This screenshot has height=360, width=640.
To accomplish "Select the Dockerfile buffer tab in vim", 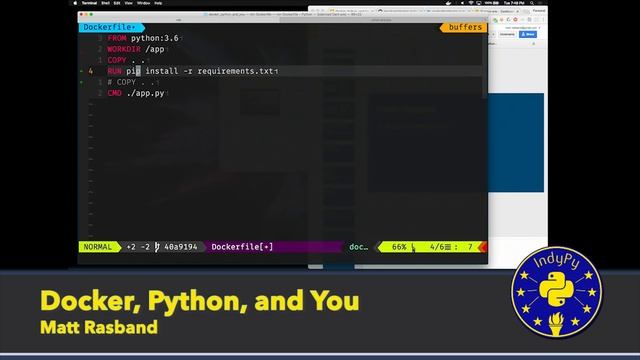I will click(109, 27).
